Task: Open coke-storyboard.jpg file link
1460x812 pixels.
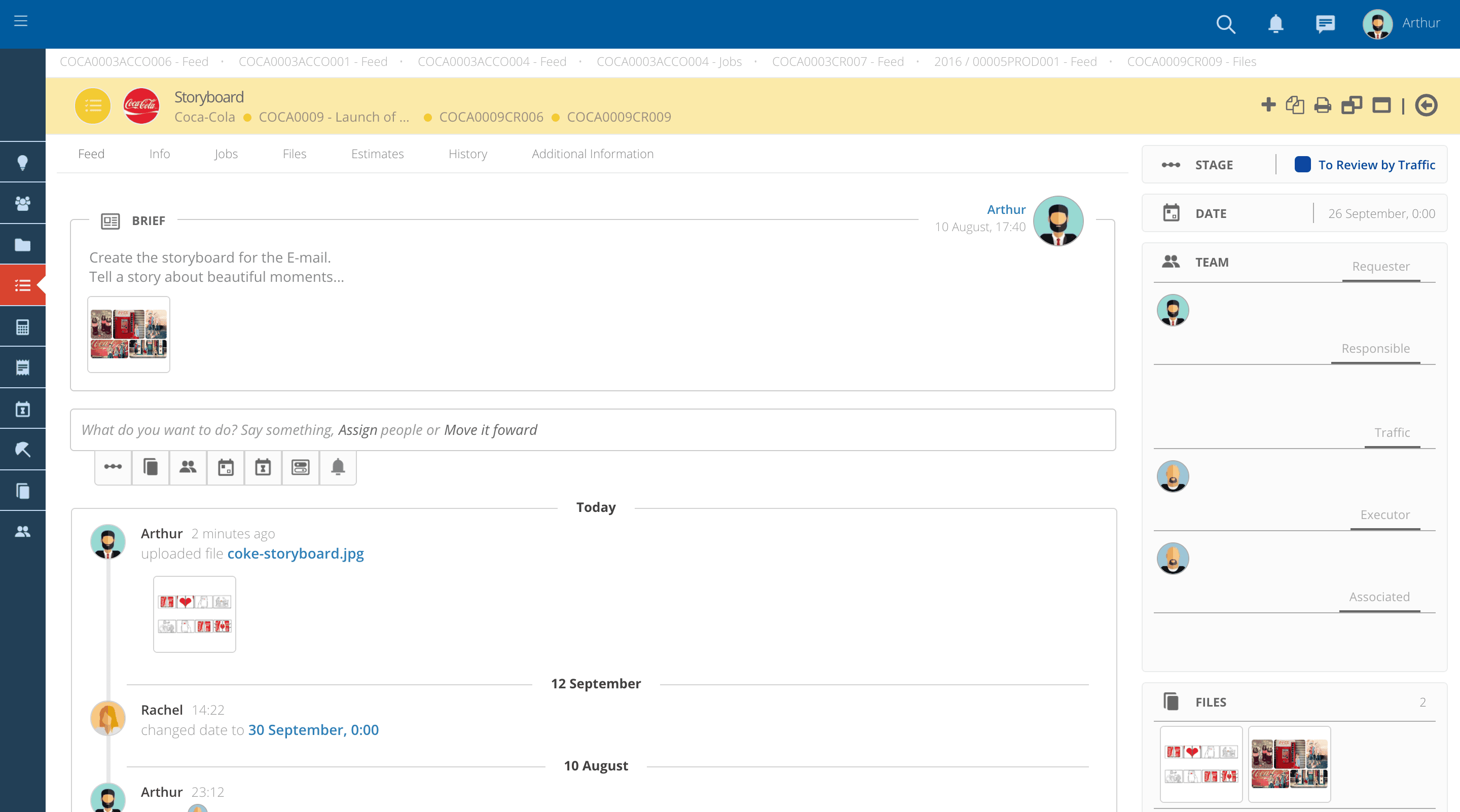Action: (x=295, y=553)
